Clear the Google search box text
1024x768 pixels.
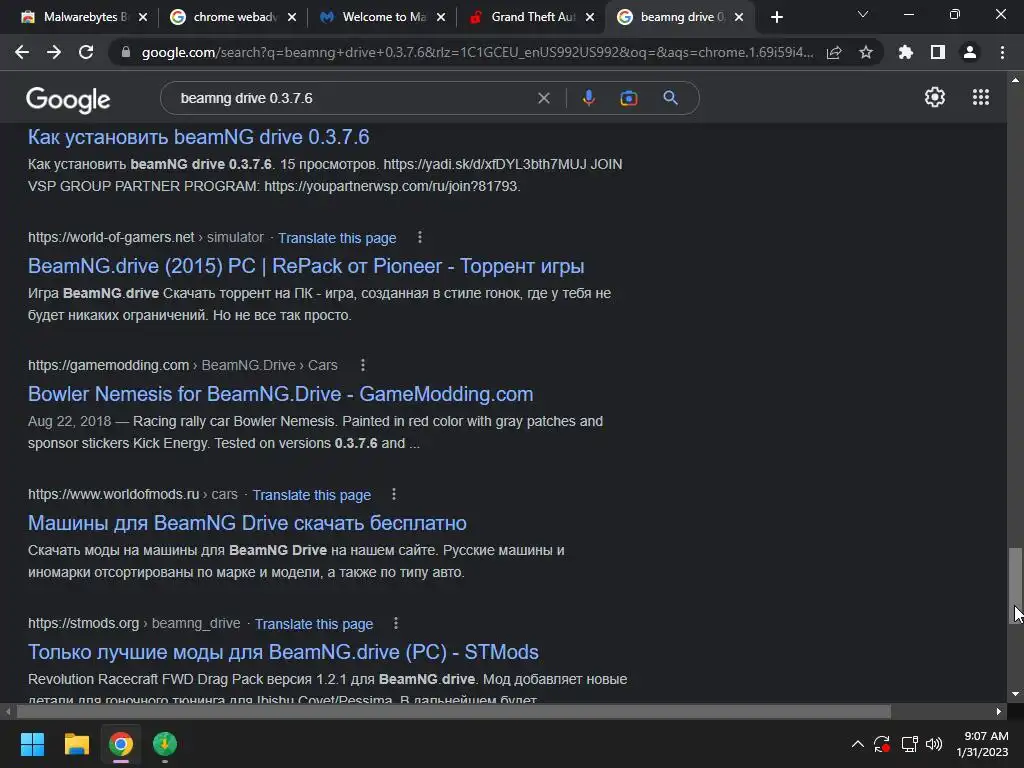point(543,98)
